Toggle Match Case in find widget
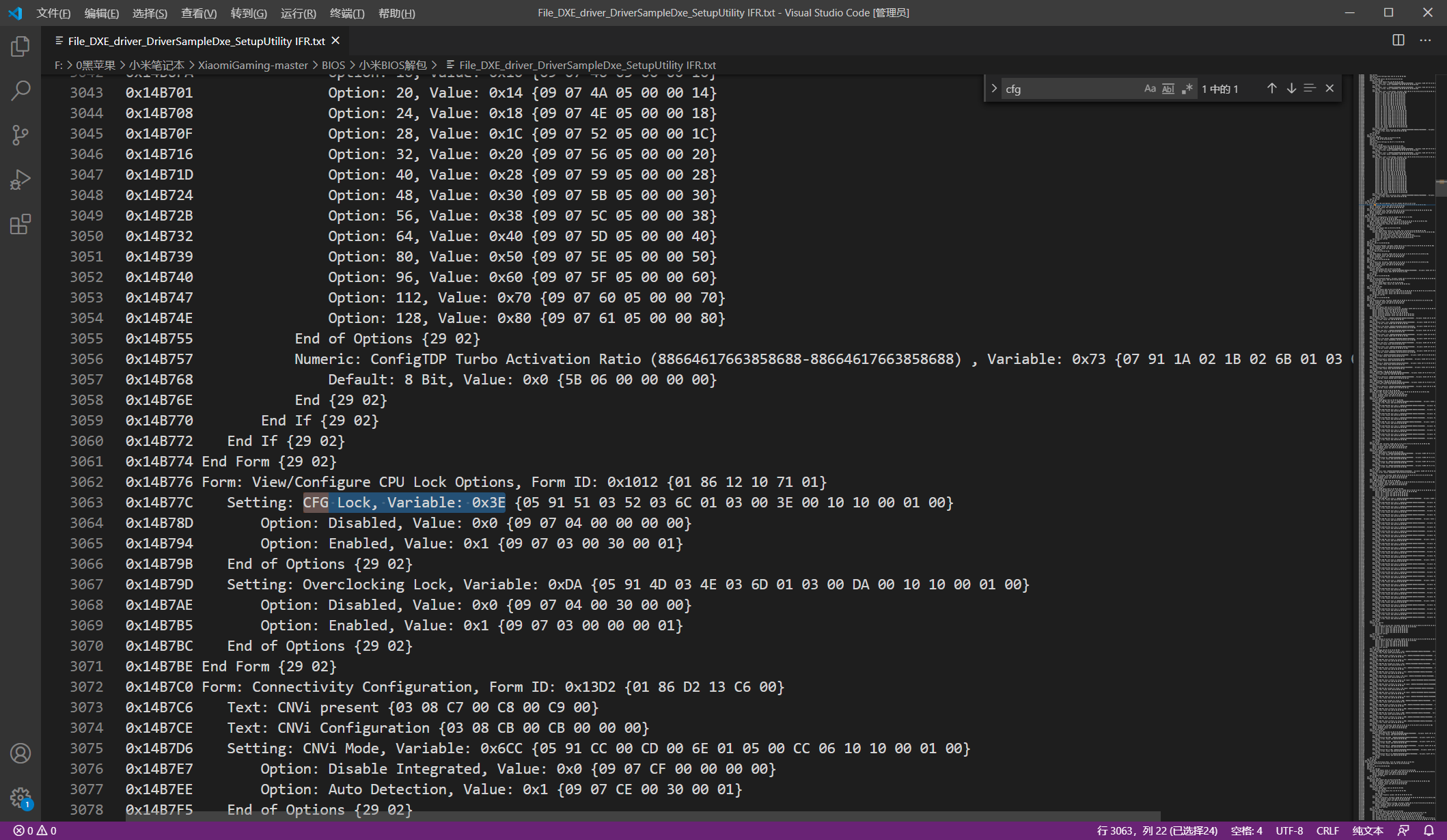Viewport: 1447px width, 840px height. click(x=1150, y=89)
